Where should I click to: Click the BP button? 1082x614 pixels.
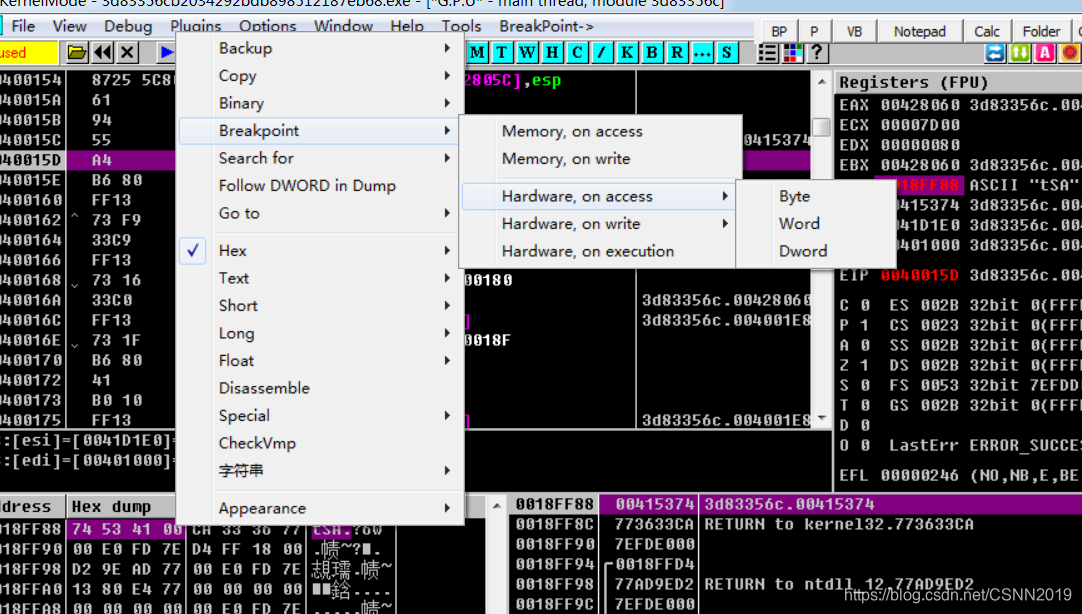779,31
